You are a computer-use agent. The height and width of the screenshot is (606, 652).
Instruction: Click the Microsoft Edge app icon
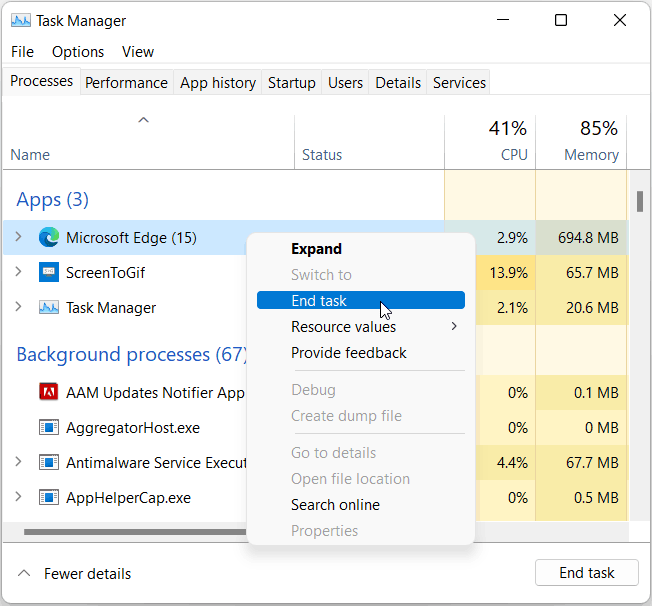pos(49,237)
